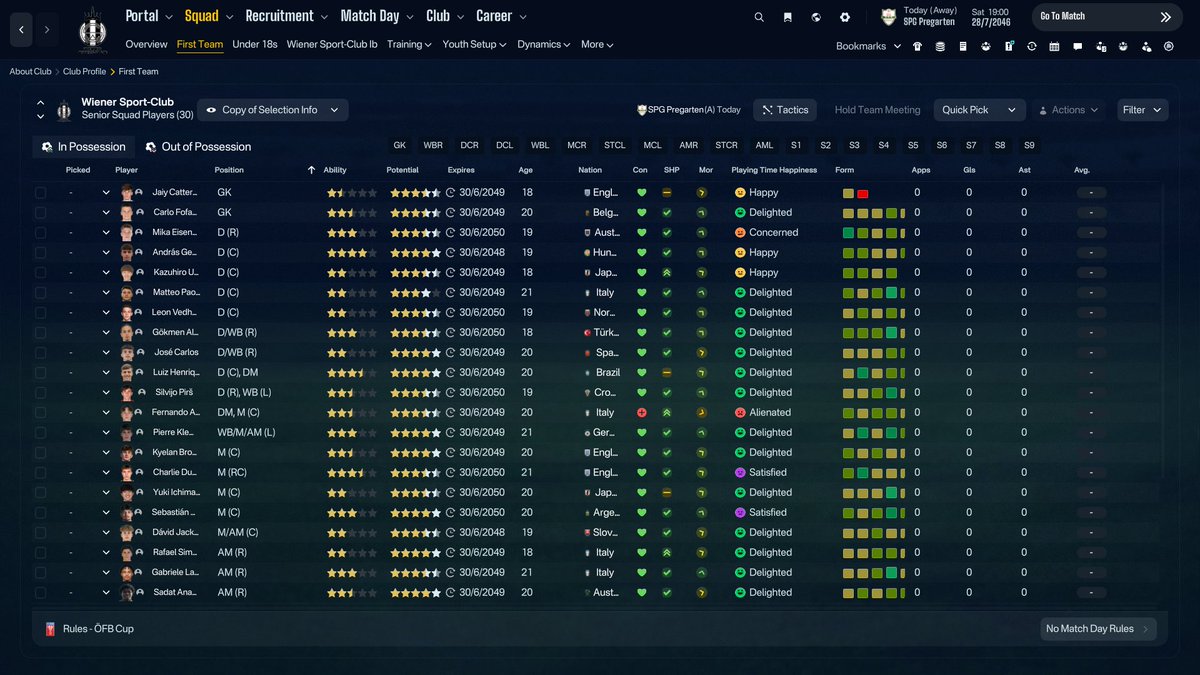Open the Career menu
1200x675 pixels.
(501, 16)
